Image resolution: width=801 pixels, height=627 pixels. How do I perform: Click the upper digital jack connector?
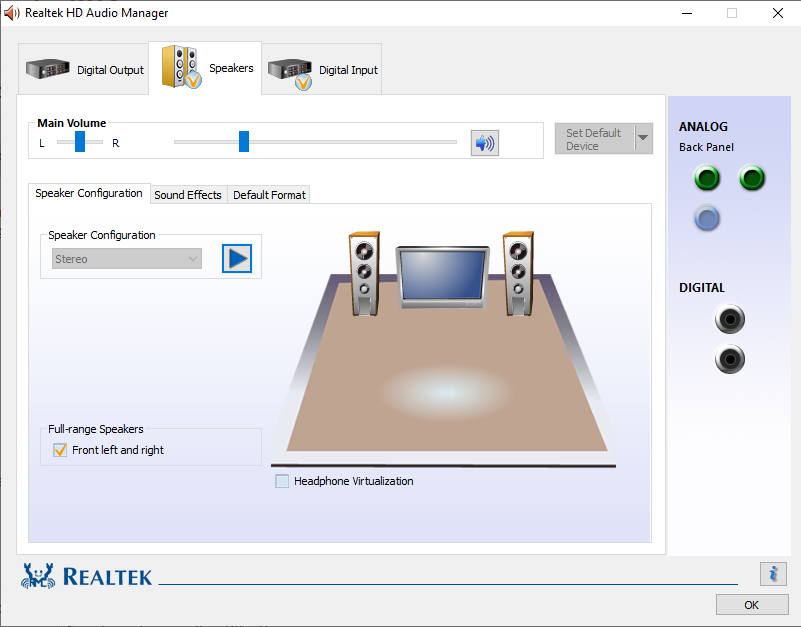[x=730, y=319]
